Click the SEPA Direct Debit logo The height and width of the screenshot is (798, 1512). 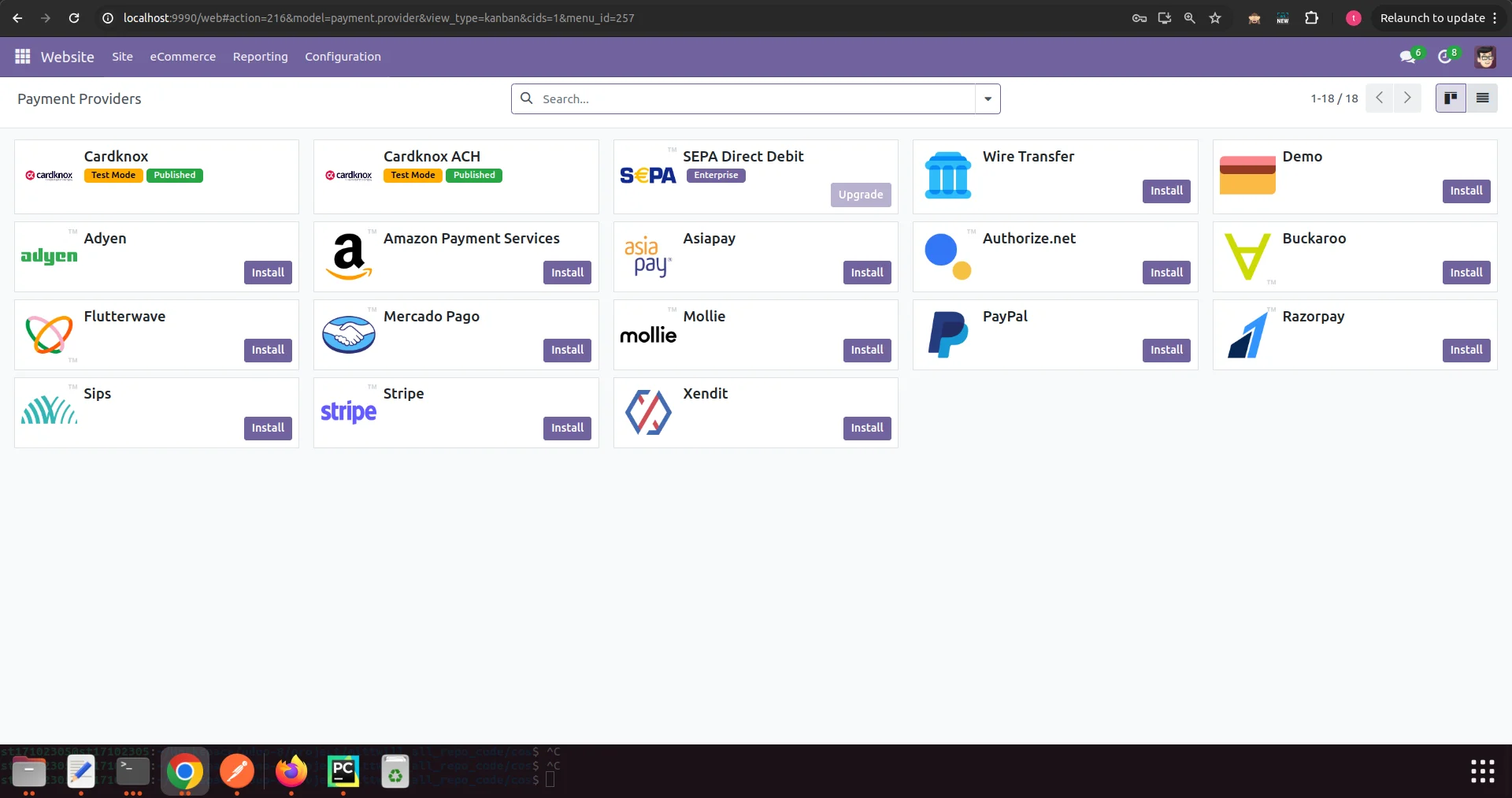click(x=648, y=175)
